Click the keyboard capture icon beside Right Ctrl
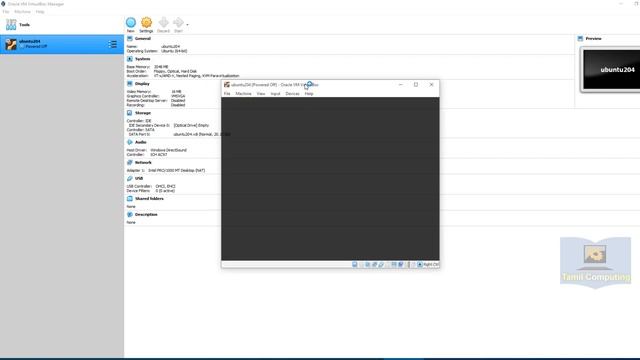 [x=420, y=264]
